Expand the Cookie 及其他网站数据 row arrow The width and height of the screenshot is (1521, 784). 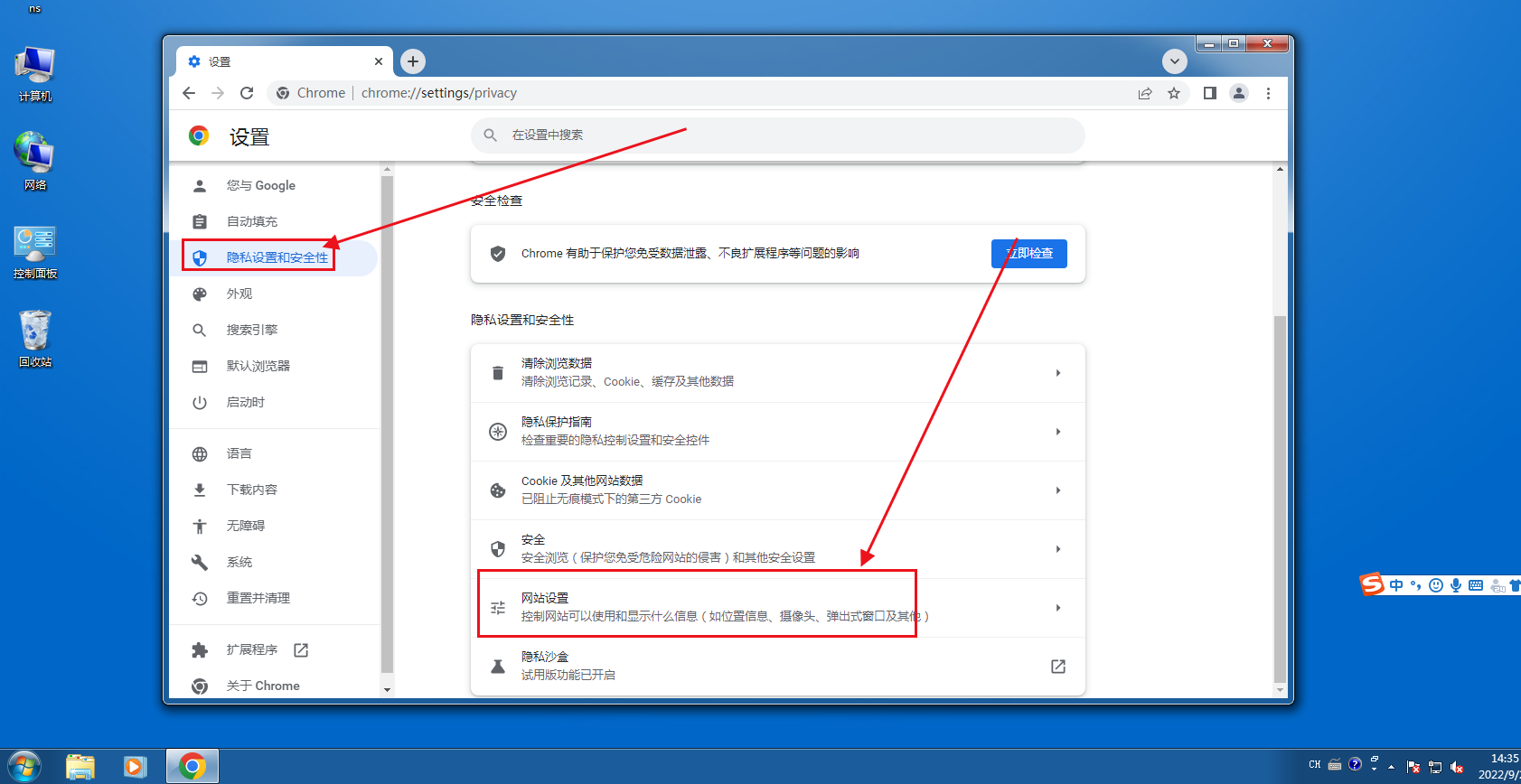(x=1058, y=490)
